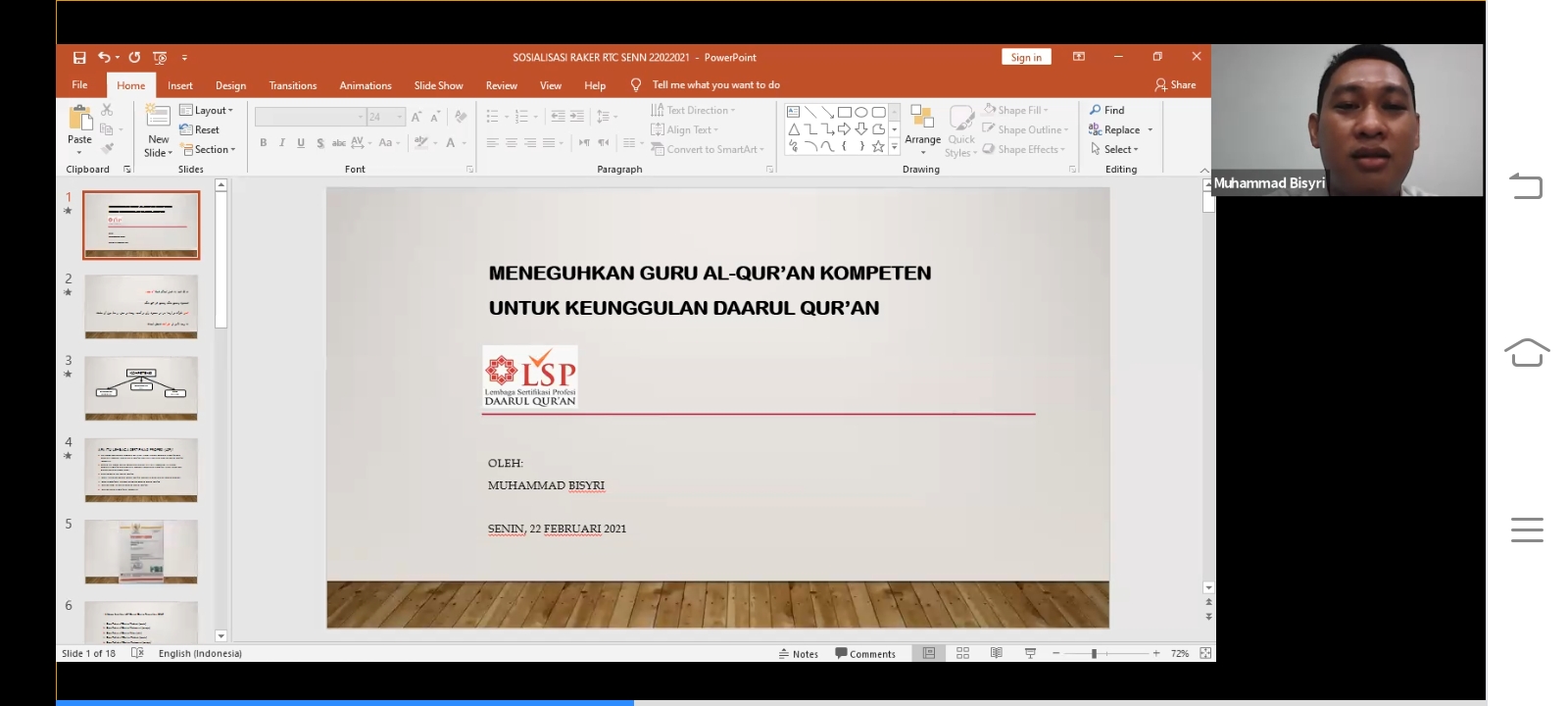Cut selection using the scissors icon
1568x706 pixels.
[x=107, y=110]
